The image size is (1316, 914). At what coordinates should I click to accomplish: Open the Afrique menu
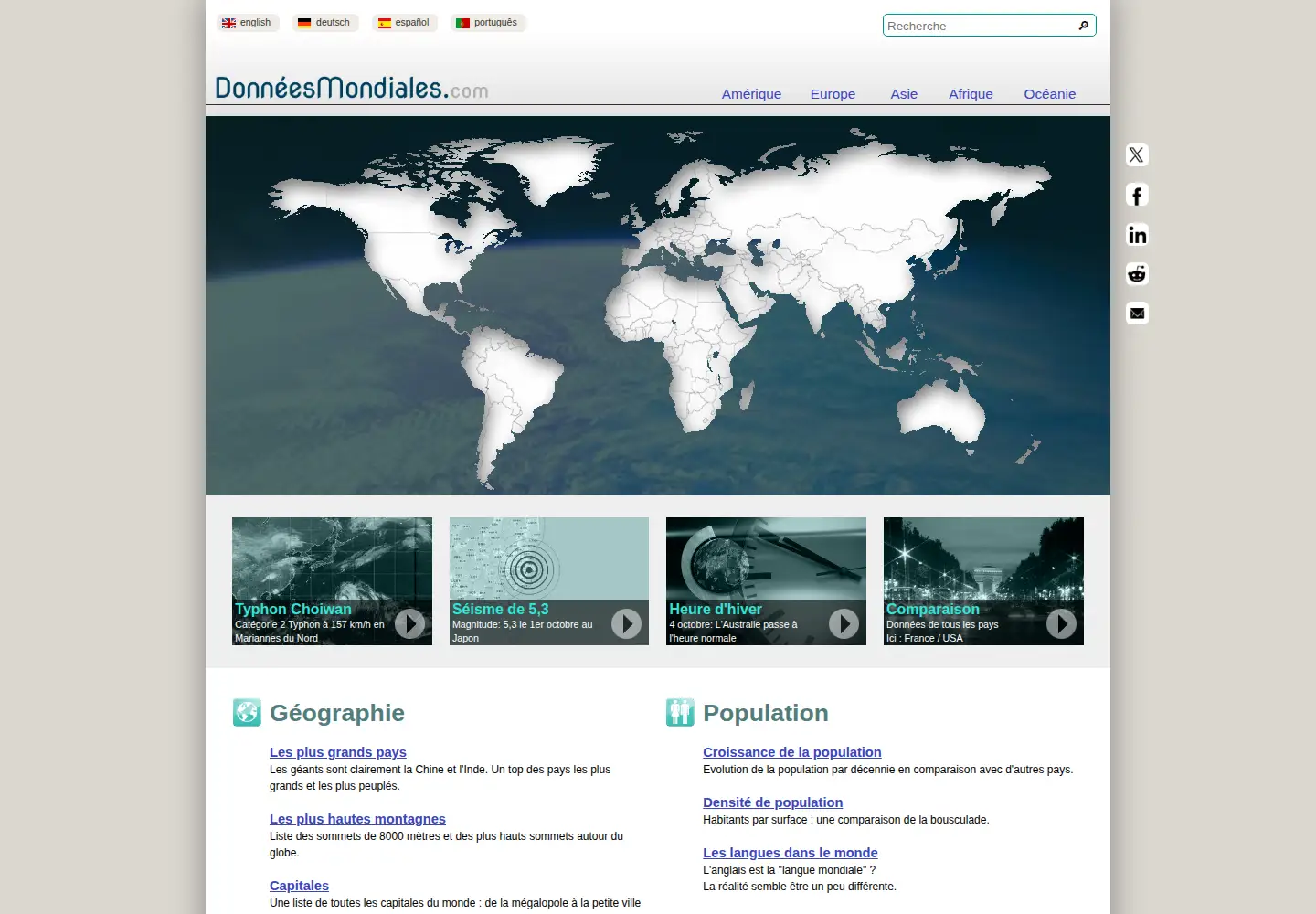click(971, 94)
